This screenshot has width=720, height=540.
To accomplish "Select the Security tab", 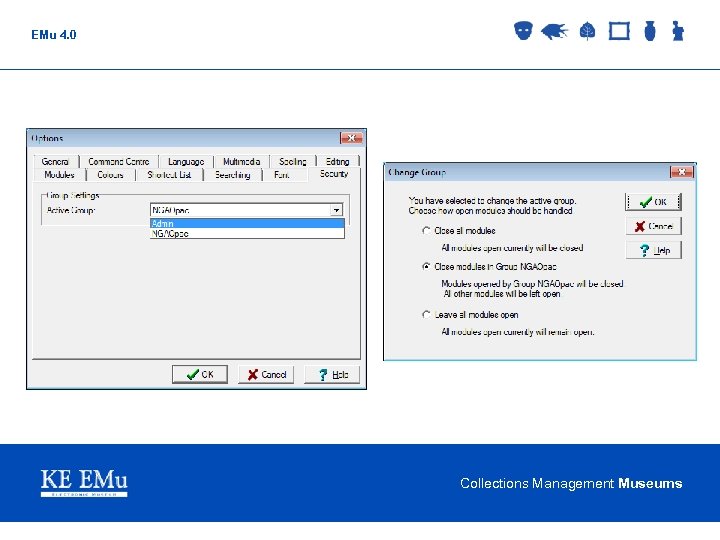I will point(334,174).
